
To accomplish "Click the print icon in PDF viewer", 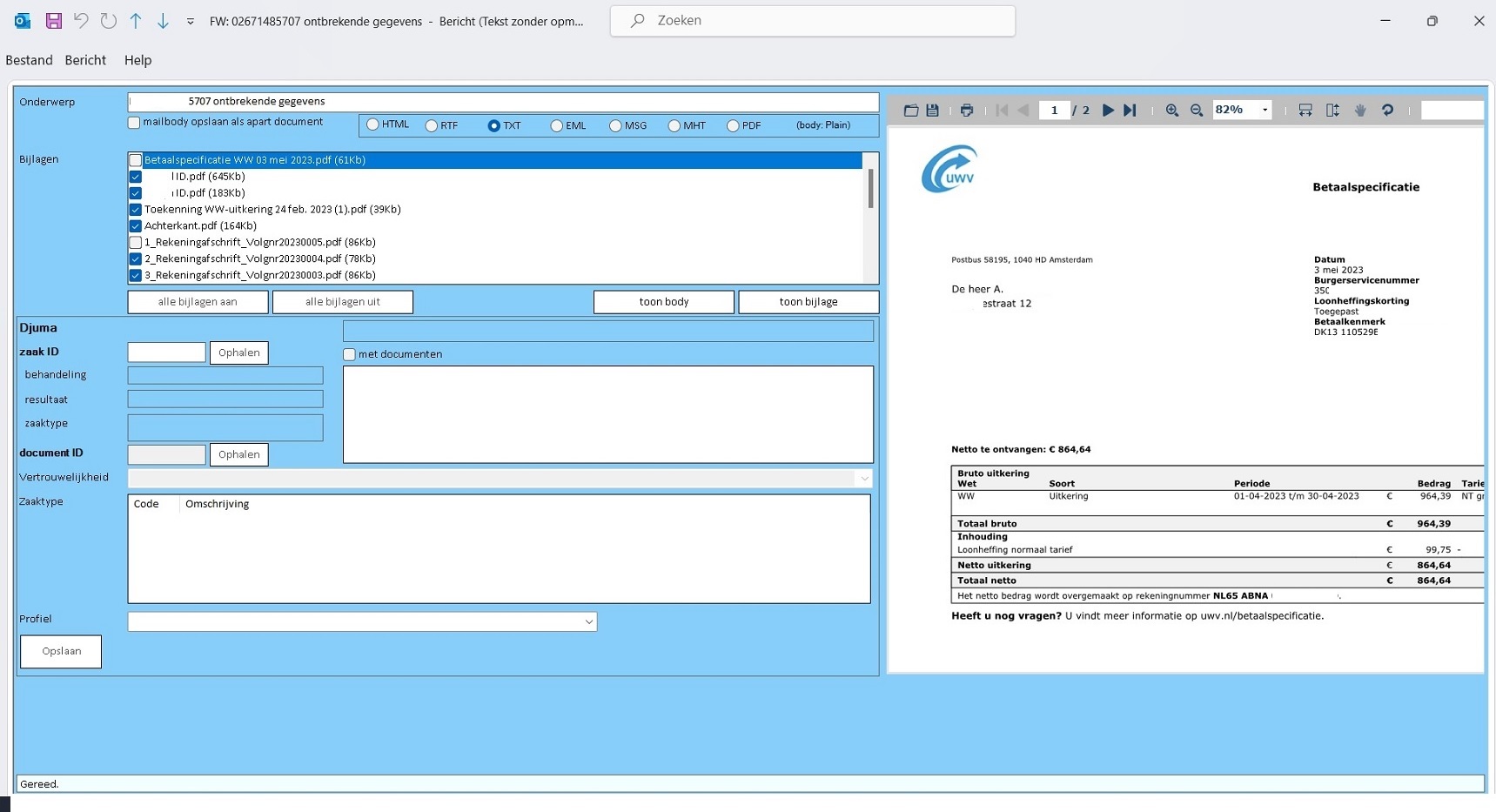I will [966, 111].
